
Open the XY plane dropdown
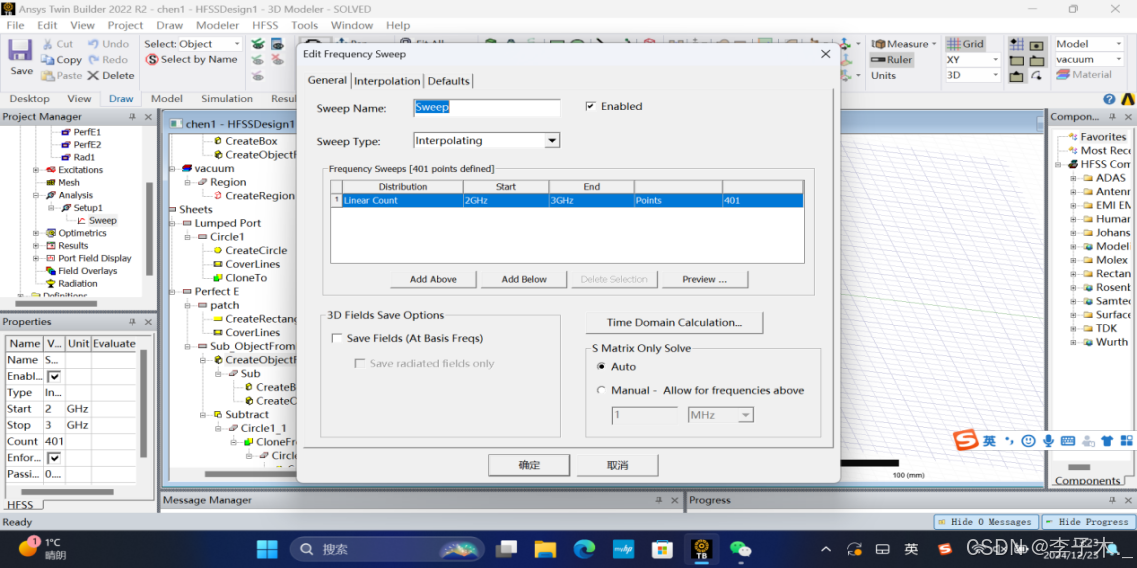pyautogui.click(x=995, y=59)
